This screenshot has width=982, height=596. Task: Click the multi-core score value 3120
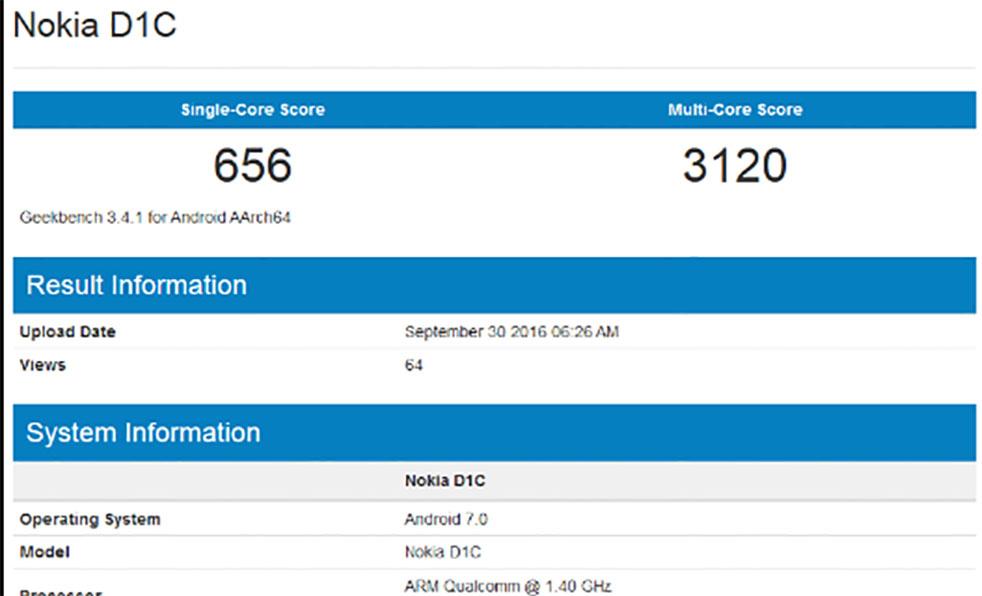pos(735,165)
